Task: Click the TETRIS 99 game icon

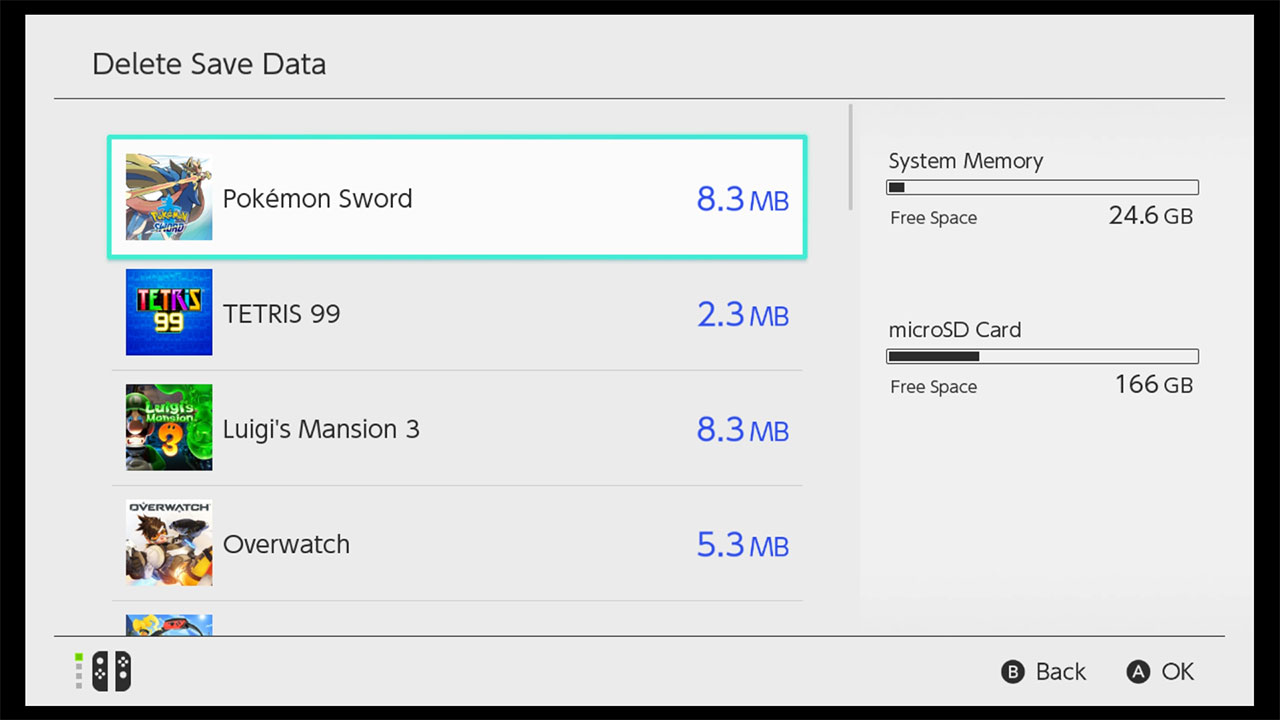Action: [x=169, y=312]
